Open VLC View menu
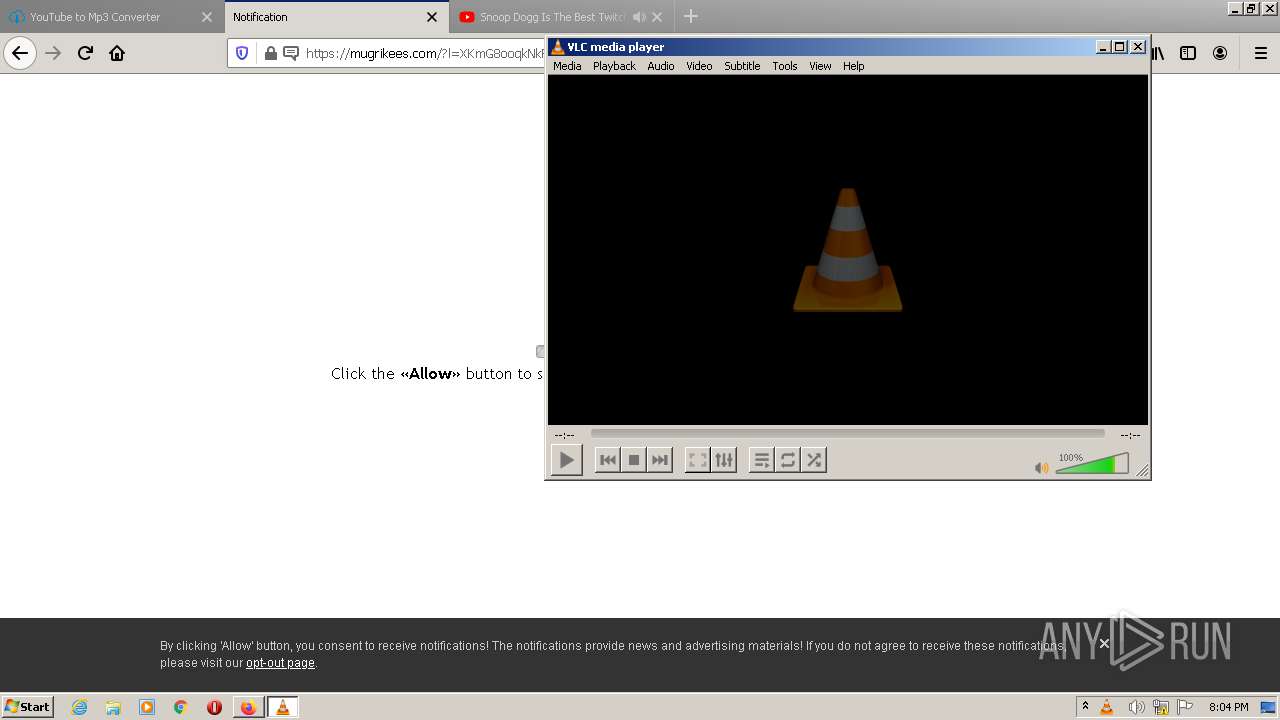Viewport: 1280px width, 720px height. tap(820, 66)
